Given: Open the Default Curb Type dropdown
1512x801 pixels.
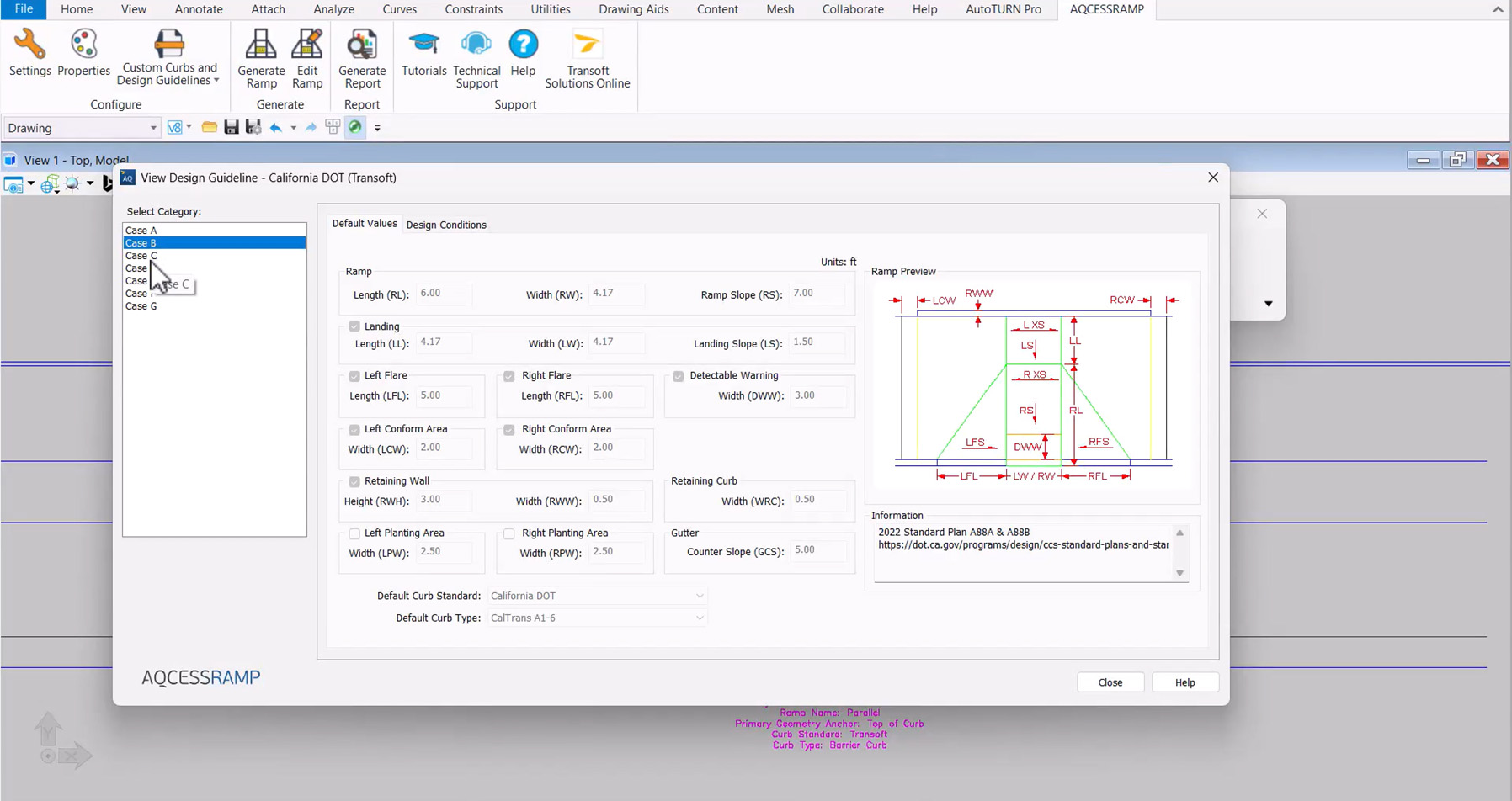Looking at the screenshot, I should [699, 617].
